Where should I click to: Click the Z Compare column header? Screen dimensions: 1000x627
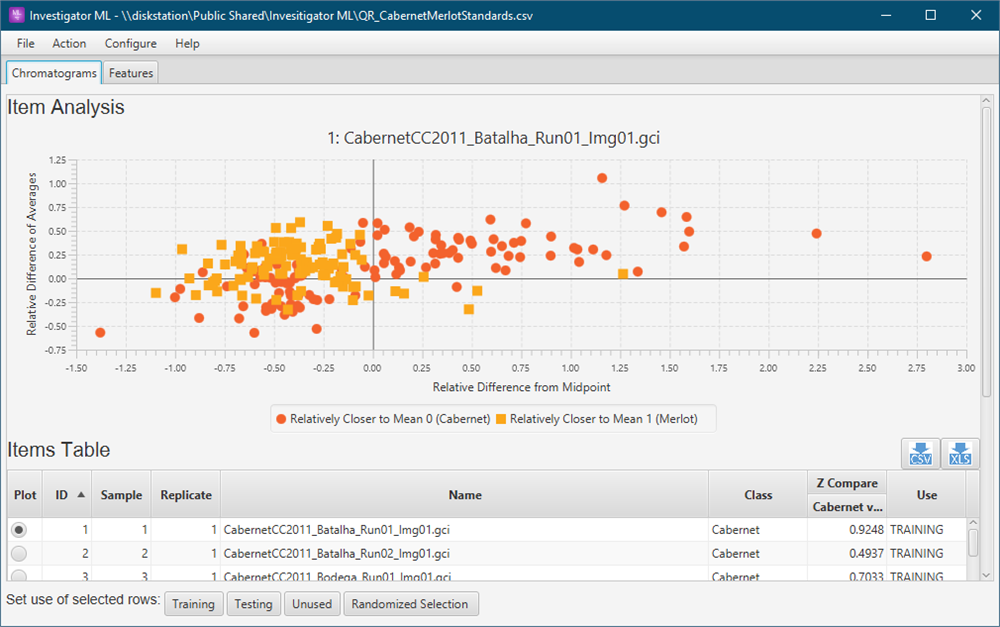845,483
